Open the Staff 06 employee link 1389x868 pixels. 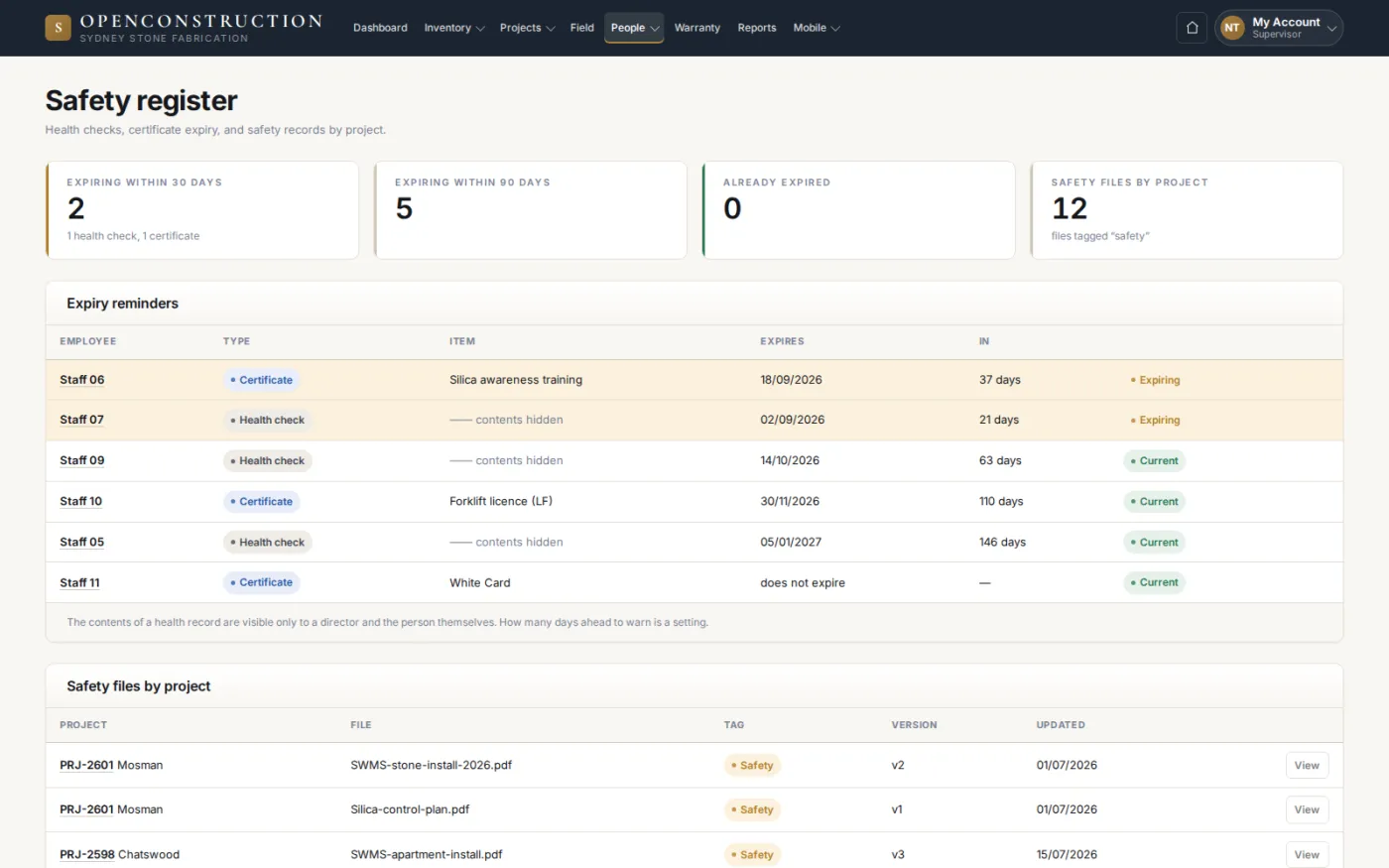pyautogui.click(x=81, y=380)
